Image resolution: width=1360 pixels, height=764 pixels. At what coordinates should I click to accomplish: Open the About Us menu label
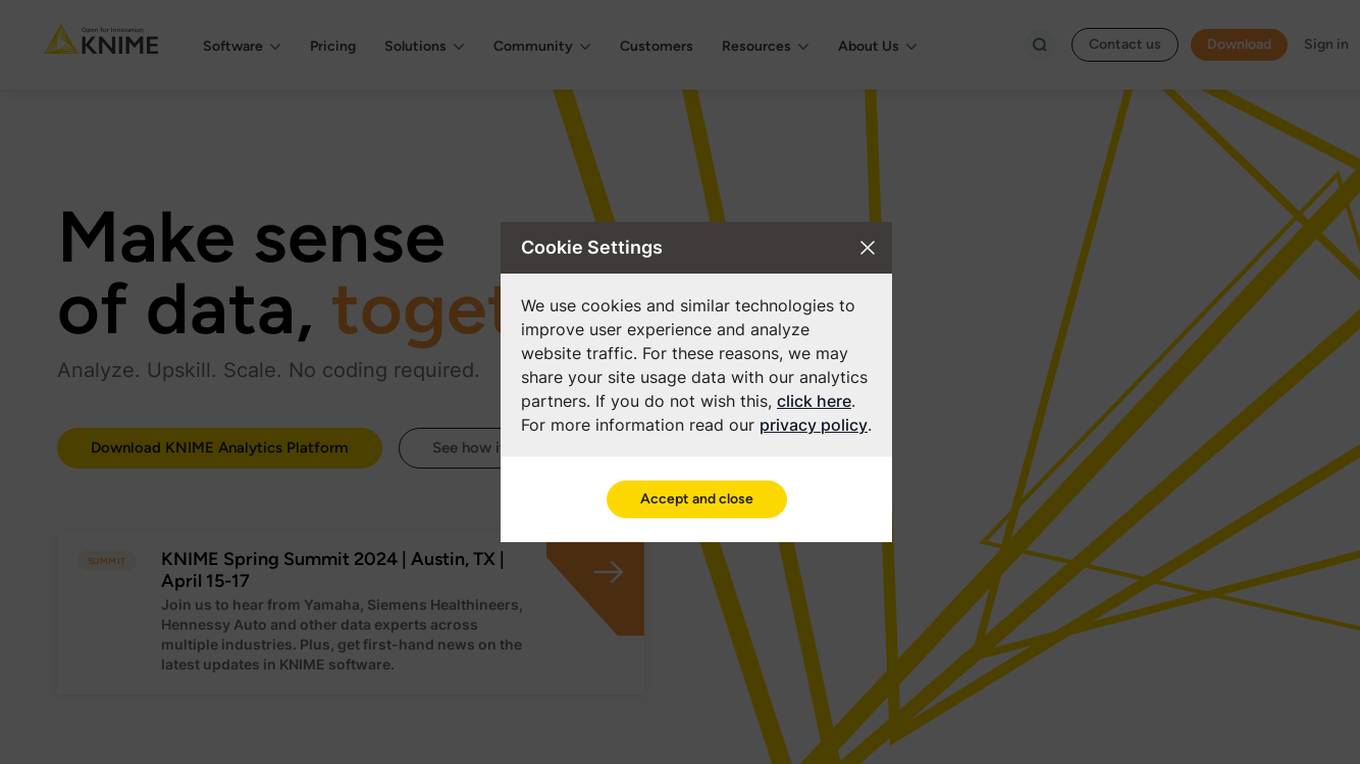click(x=868, y=46)
